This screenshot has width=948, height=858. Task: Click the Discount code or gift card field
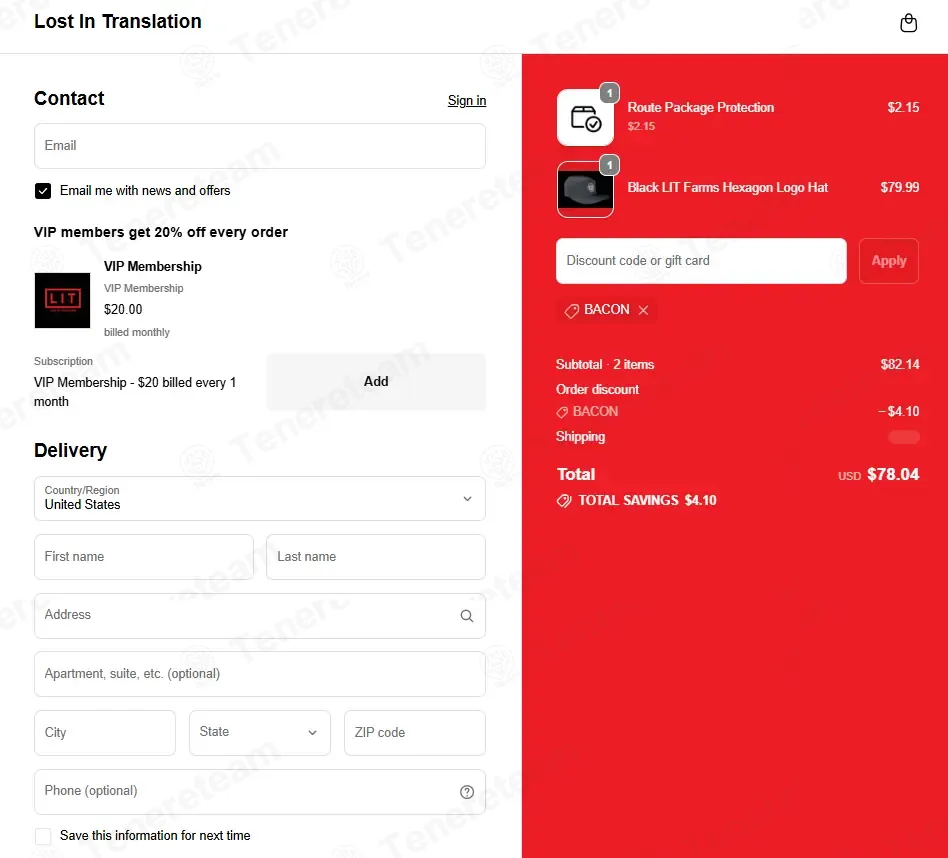(701, 261)
